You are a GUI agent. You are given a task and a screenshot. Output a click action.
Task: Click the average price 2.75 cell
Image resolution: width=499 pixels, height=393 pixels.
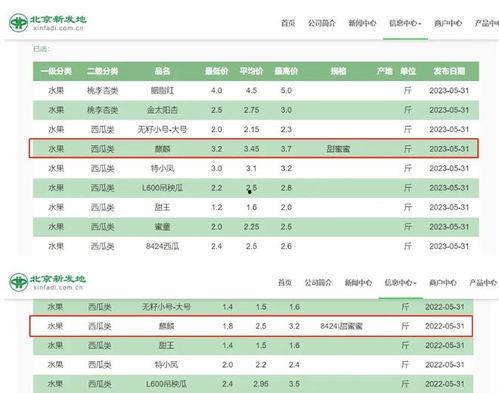click(251, 110)
